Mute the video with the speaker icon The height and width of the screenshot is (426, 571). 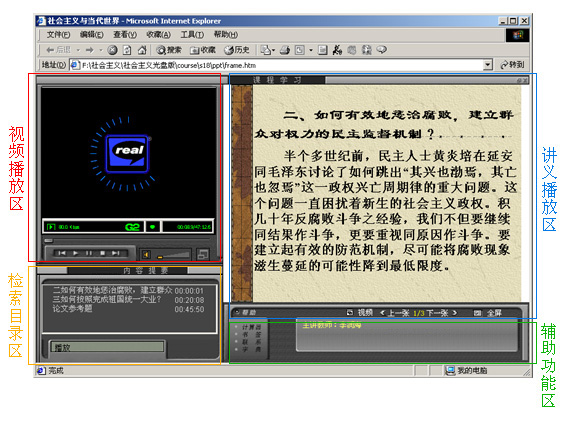pos(146,255)
